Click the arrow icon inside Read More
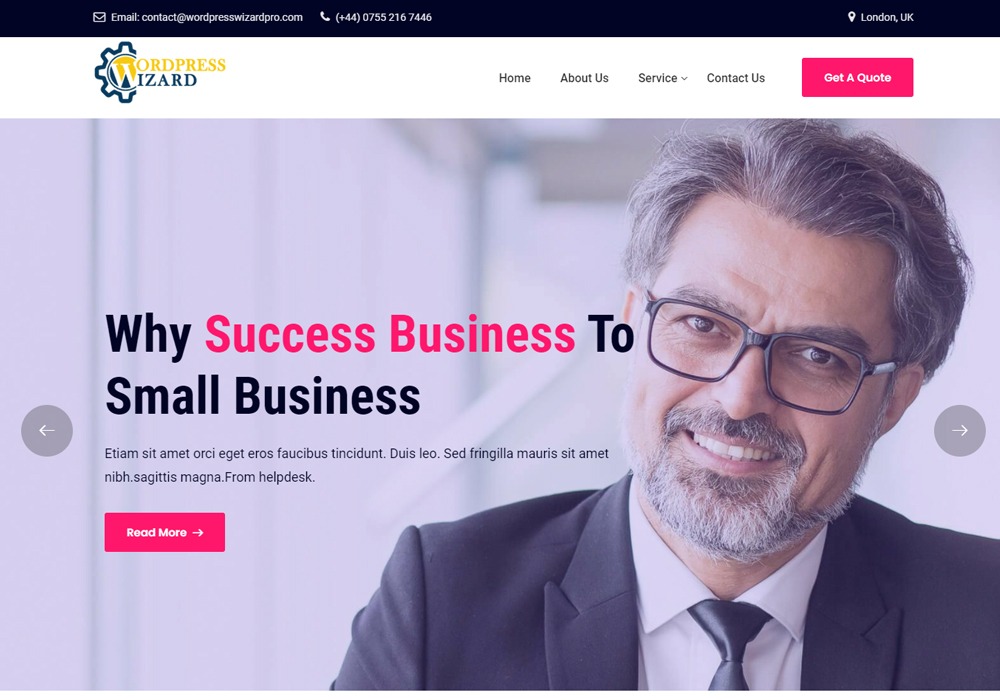The height and width of the screenshot is (700, 1000). 198,532
